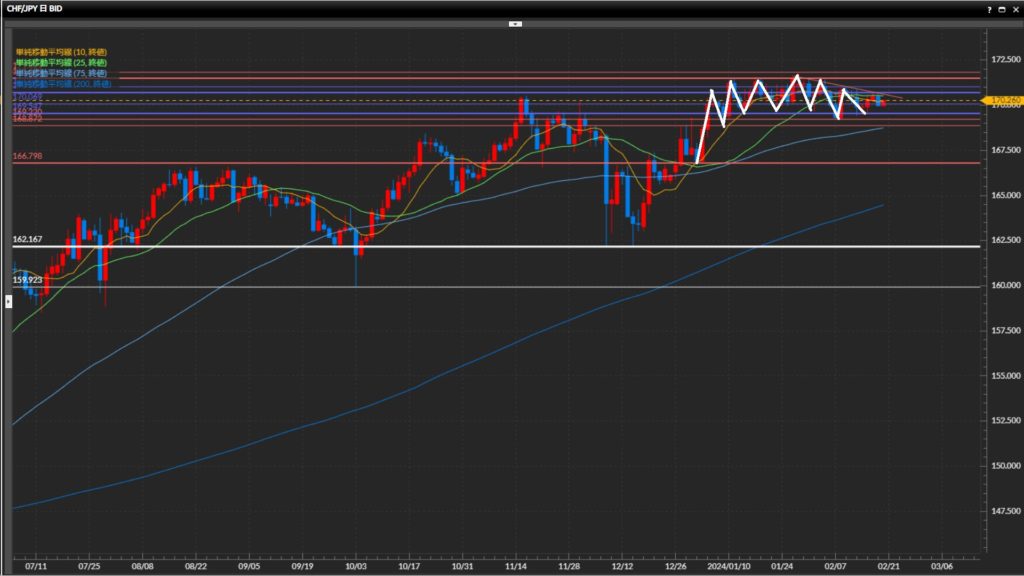
Task: Maximize the CHF/JPY chart window
Action: click(1001, 8)
